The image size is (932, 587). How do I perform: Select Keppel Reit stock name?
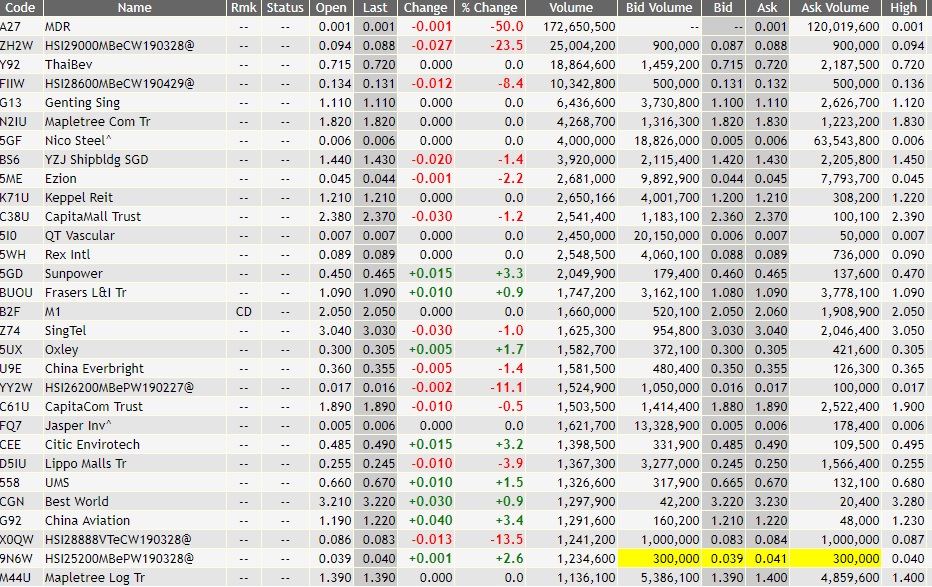click(78, 198)
